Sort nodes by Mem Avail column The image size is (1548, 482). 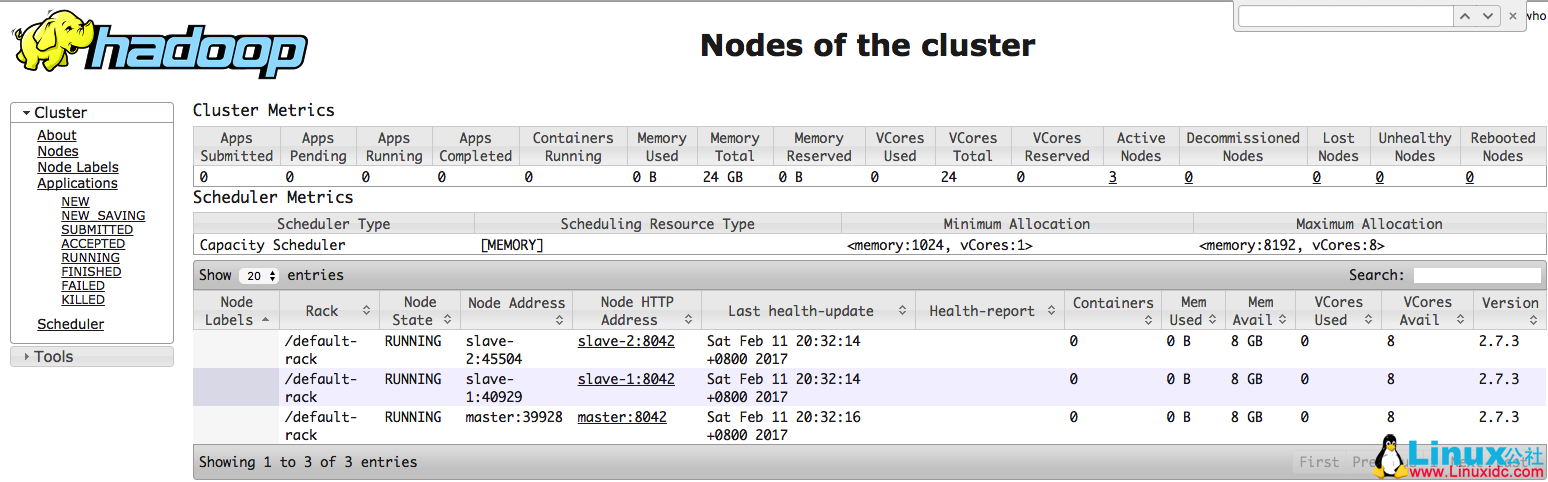click(1259, 311)
